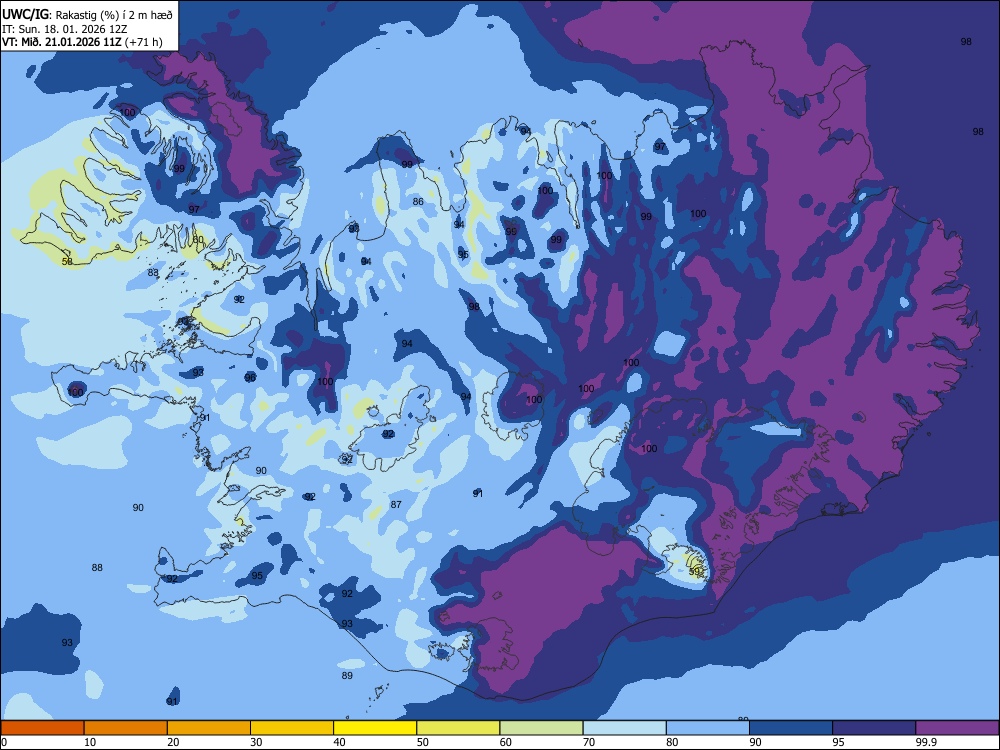Screen dimensions: 1000x750
Task: Select the orange 10–20 legend color band
Action: click(126, 728)
